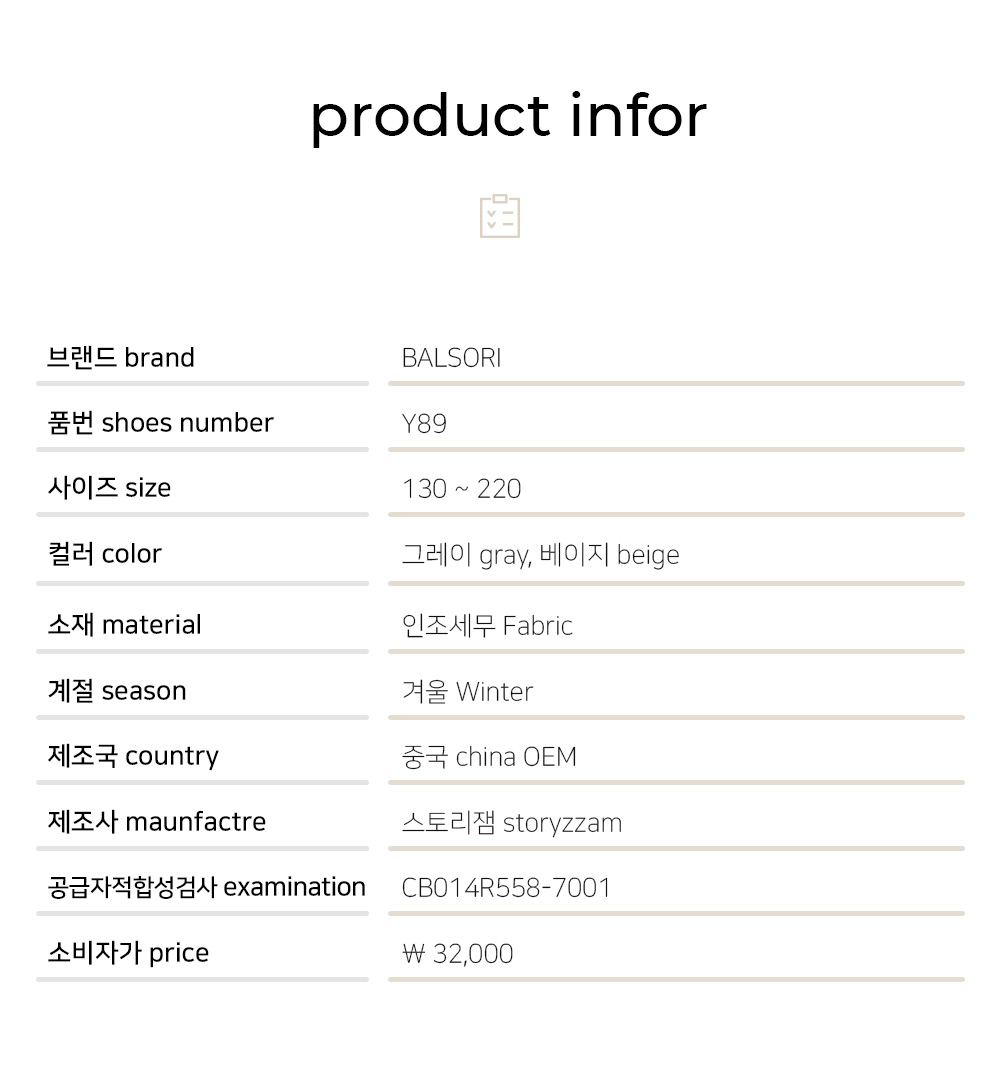Click the ₩ 32,000 price value
1000x1080 pixels.
[x=457, y=954]
